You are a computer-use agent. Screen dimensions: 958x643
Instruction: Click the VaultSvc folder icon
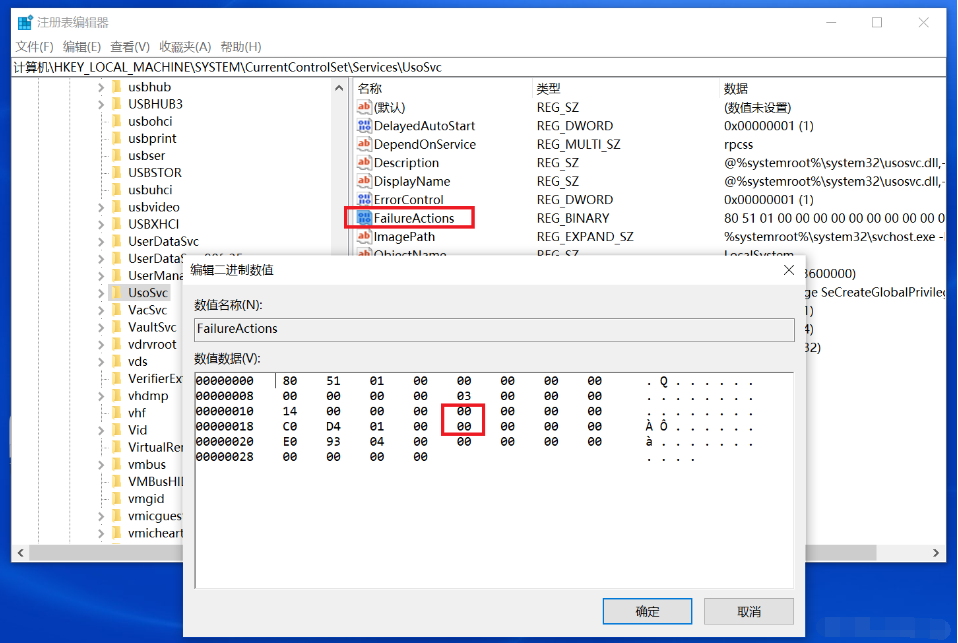[x=117, y=327]
